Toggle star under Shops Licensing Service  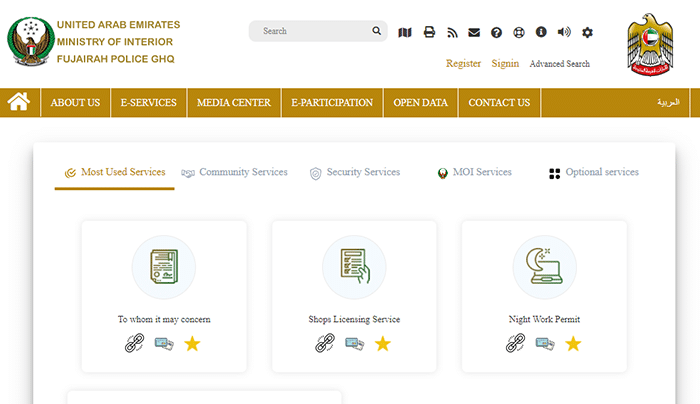(383, 344)
